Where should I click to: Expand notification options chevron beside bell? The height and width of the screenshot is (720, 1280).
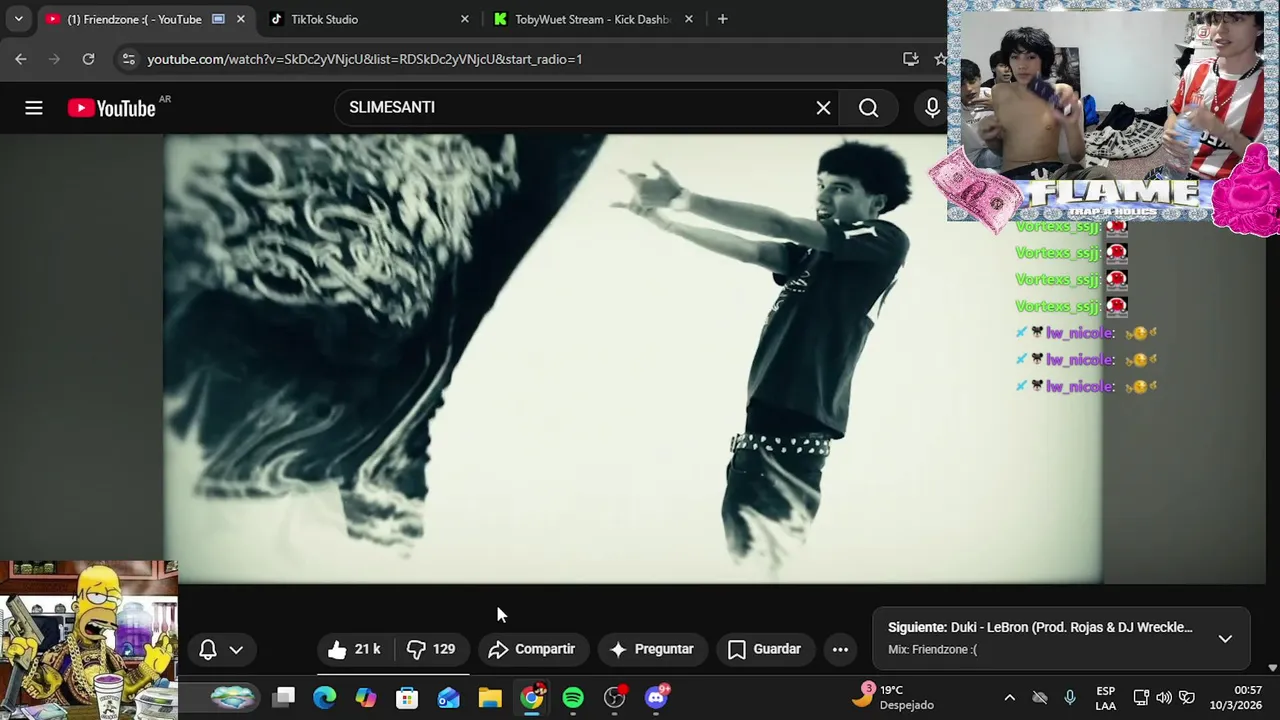[236, 650]
